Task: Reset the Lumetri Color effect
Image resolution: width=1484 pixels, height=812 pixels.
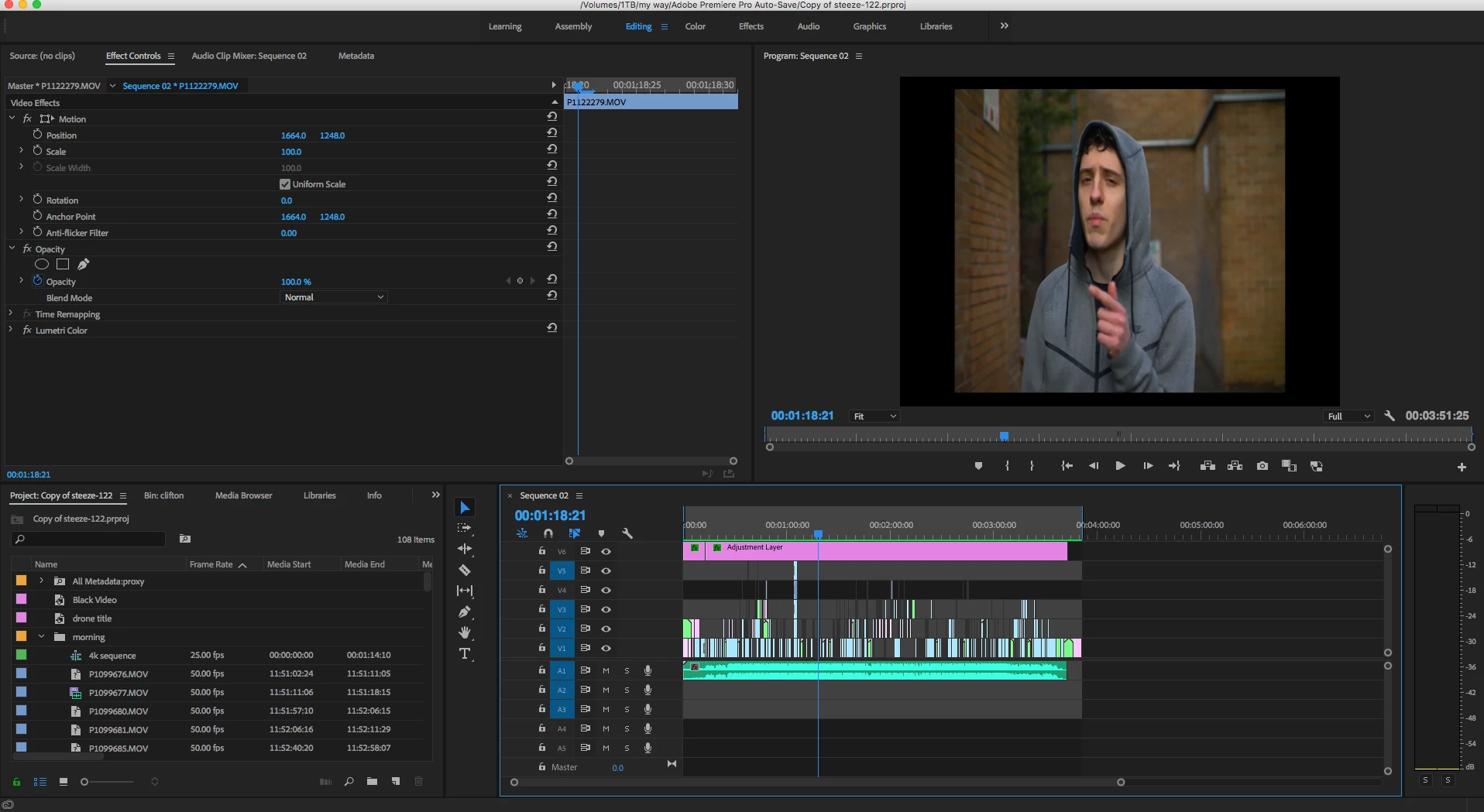Action: (552, 327)
